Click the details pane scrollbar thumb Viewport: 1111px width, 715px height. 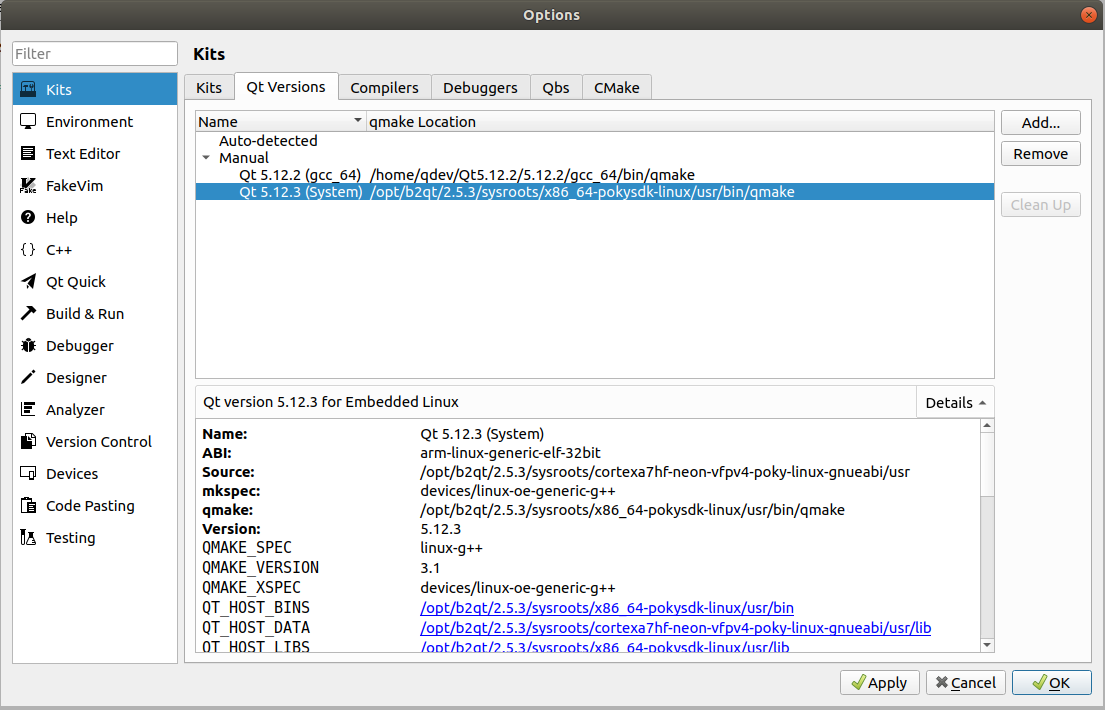(x=987, y=464)
